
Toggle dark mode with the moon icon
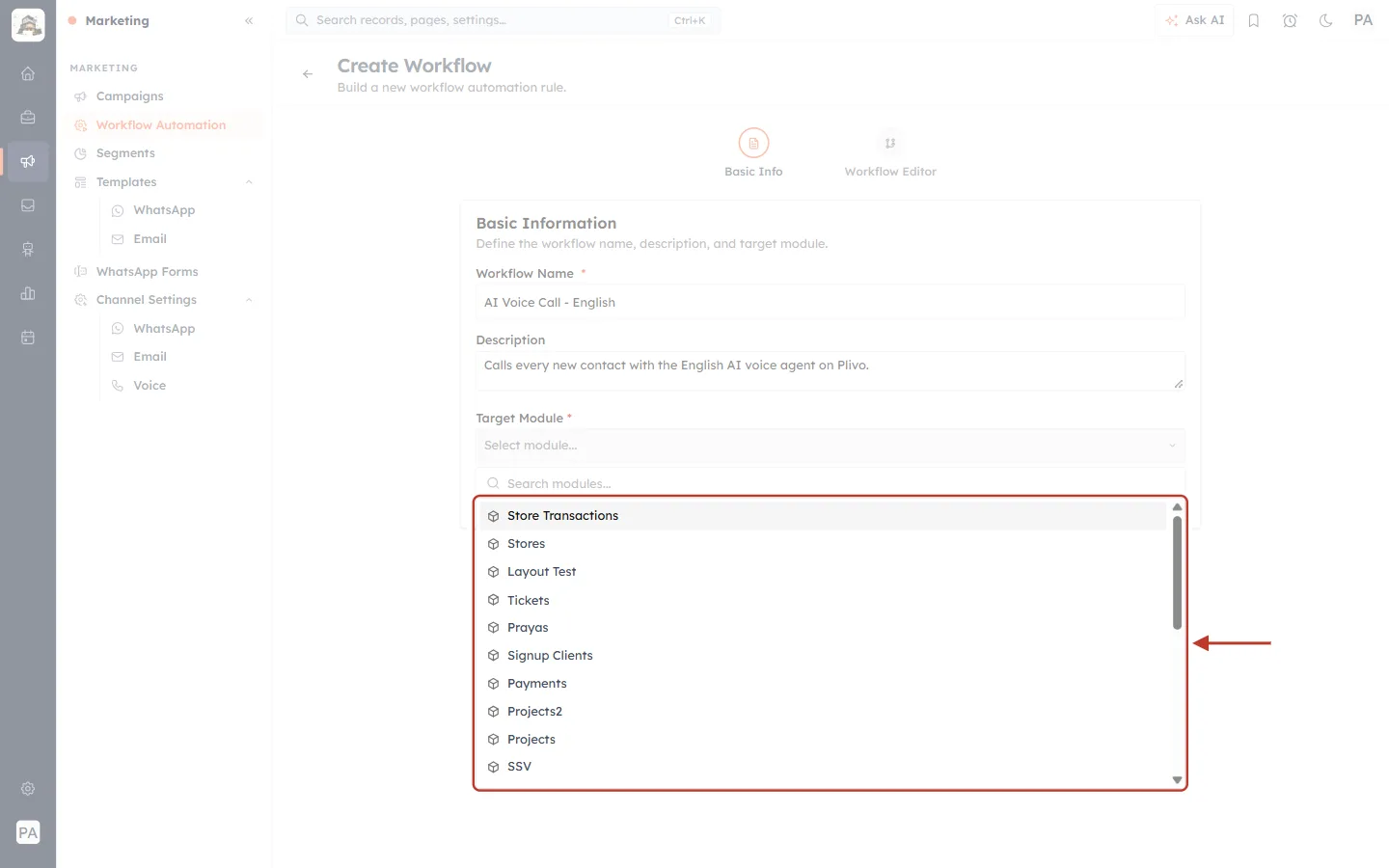1326,20
